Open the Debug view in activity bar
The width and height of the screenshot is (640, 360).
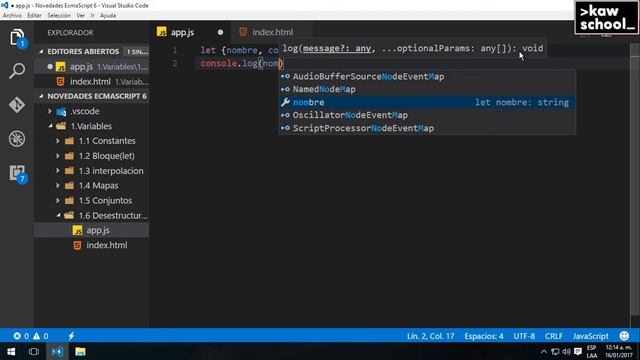coord(17,139)
